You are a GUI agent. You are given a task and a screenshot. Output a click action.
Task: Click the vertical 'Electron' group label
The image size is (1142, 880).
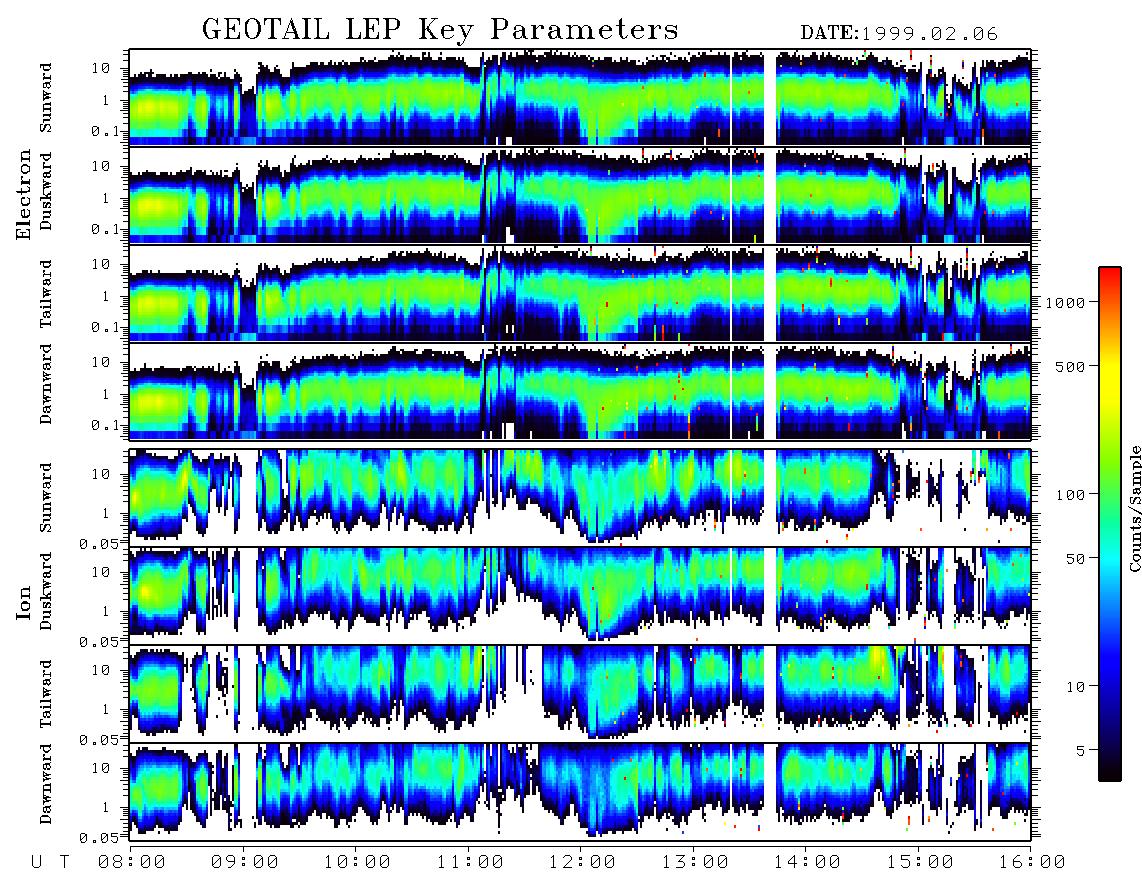[x=24, y=194]
